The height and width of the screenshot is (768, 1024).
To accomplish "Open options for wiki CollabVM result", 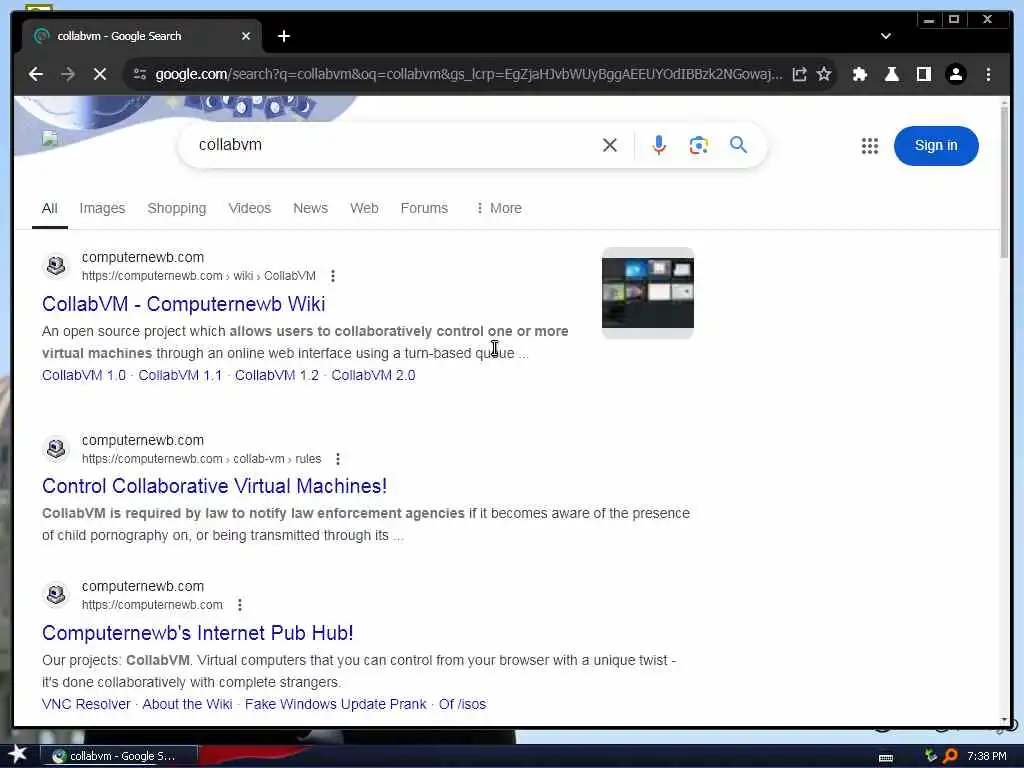I will (x=333, y=276).
